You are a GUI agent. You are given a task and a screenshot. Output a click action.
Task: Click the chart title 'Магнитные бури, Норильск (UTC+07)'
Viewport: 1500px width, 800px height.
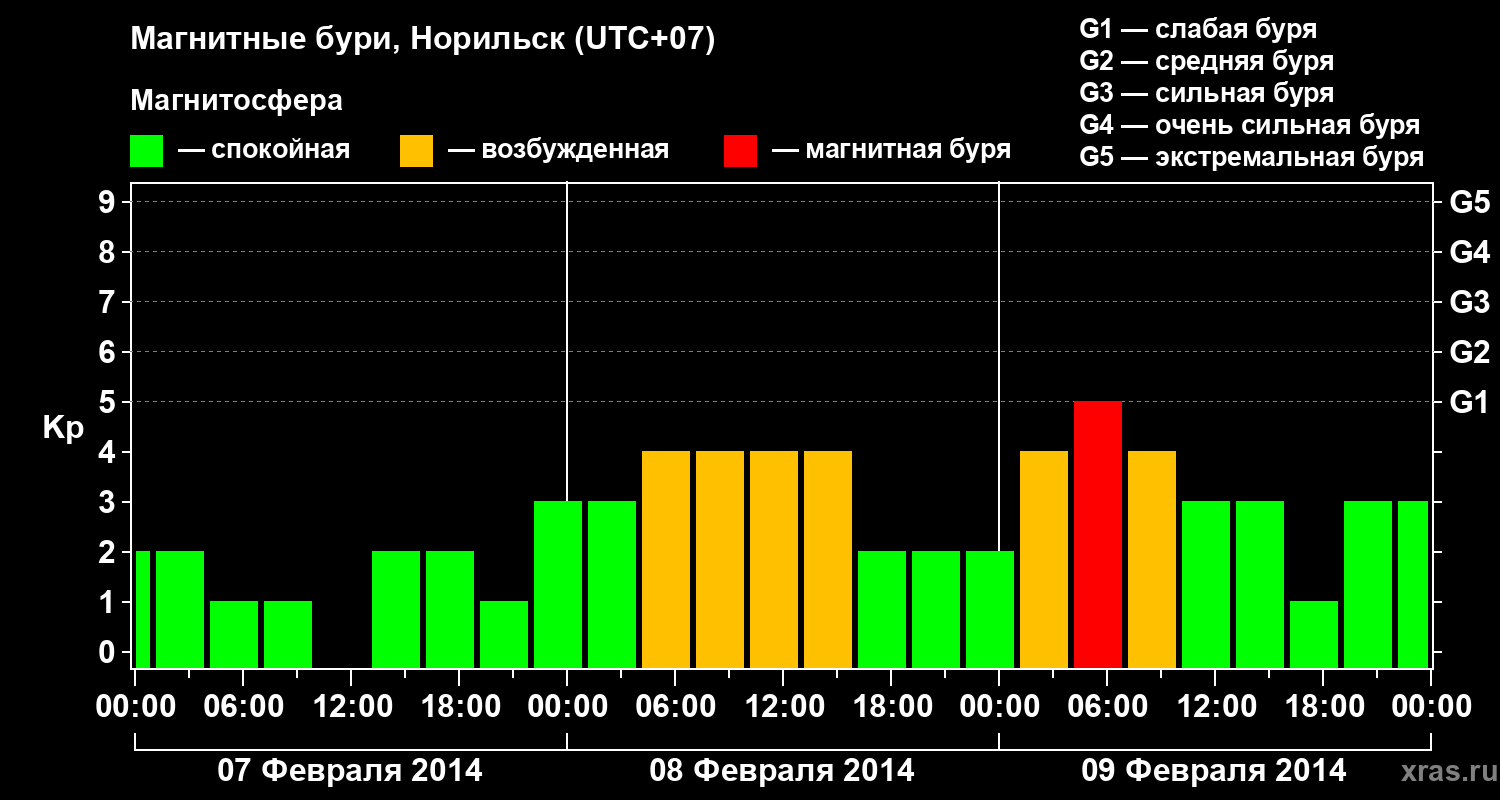pos(423,41)
